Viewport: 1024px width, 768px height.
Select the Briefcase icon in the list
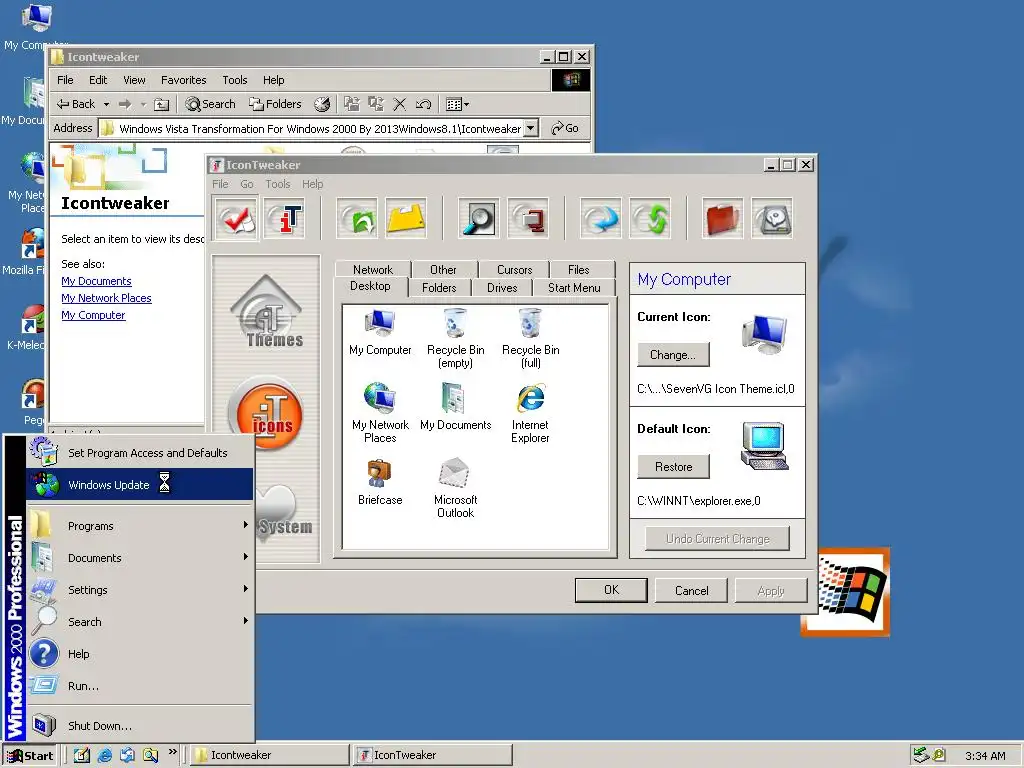(380, 483)
